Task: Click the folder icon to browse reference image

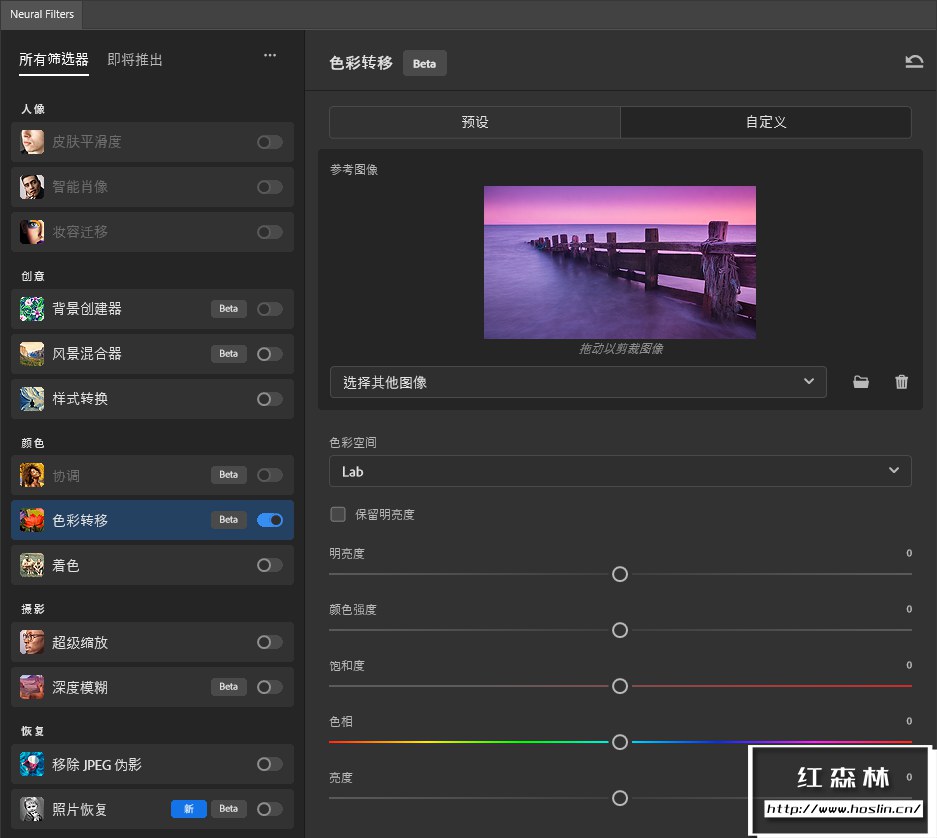Action: 861,382
